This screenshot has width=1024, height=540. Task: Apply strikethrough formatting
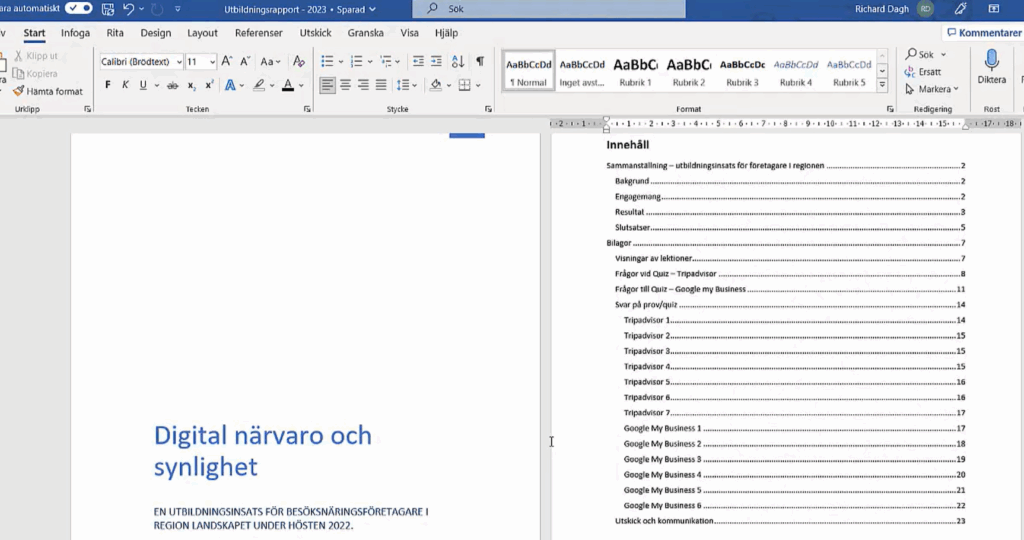pyautogui.click(x=172, y=86)
